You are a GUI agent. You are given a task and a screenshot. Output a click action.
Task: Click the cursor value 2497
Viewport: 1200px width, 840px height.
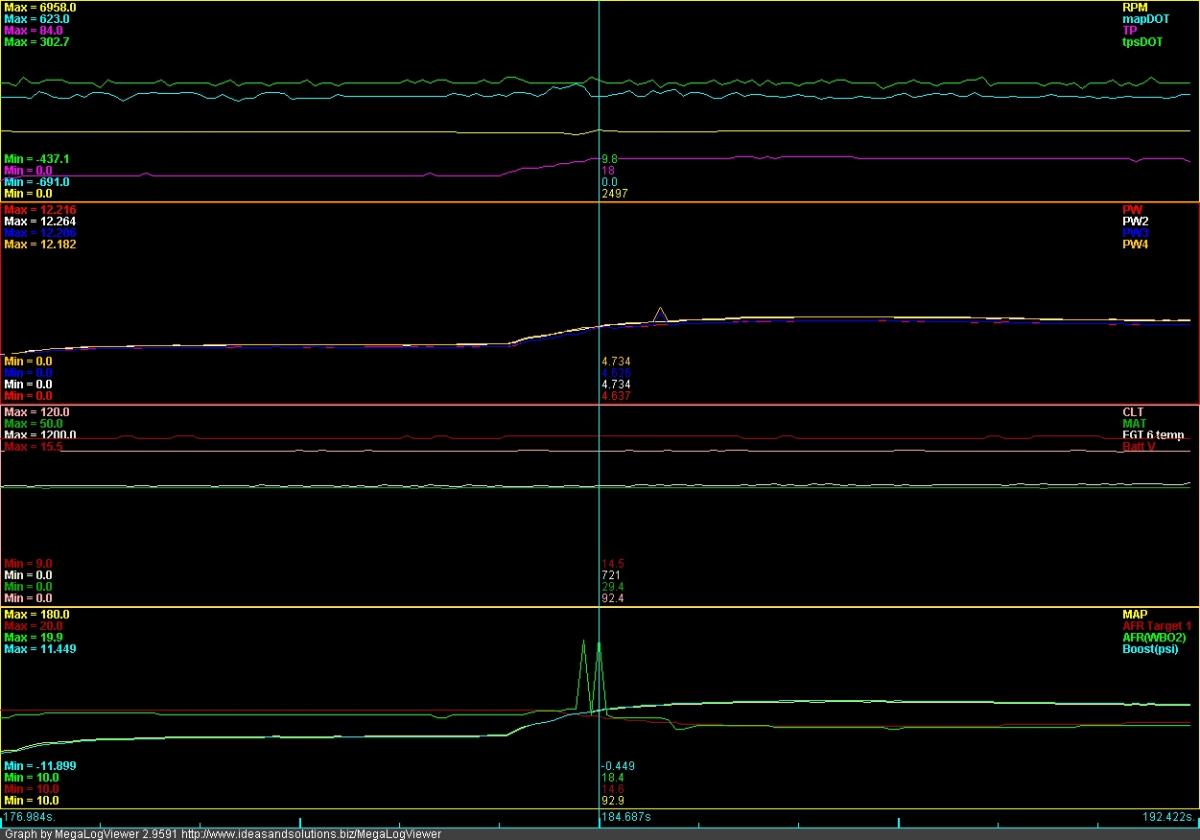click(x=614, y=194)
